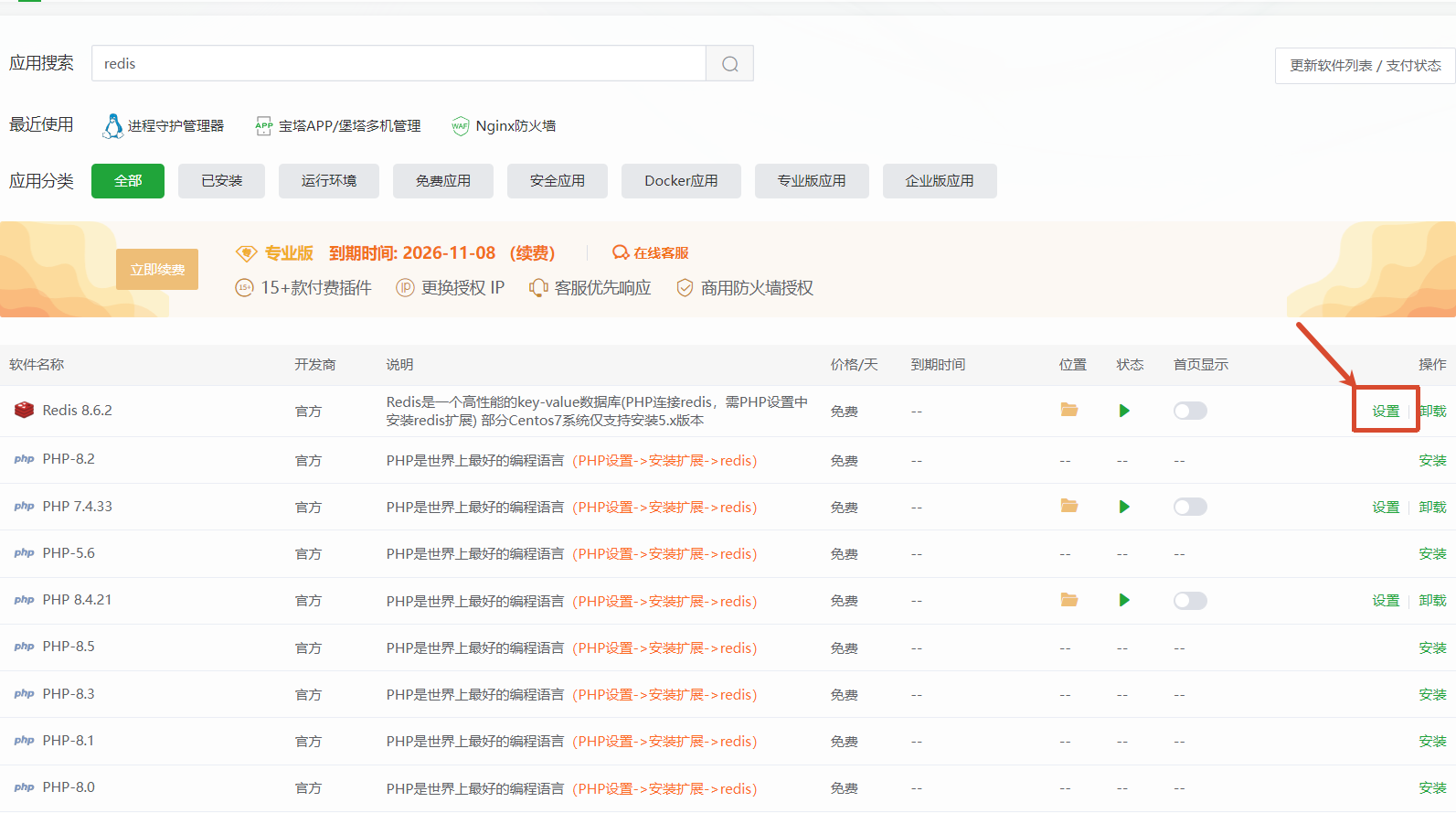Viewport: 1456px width, 813px height.
Task: Click the php icon beside PHP-5.6
Action: [24, 553]
